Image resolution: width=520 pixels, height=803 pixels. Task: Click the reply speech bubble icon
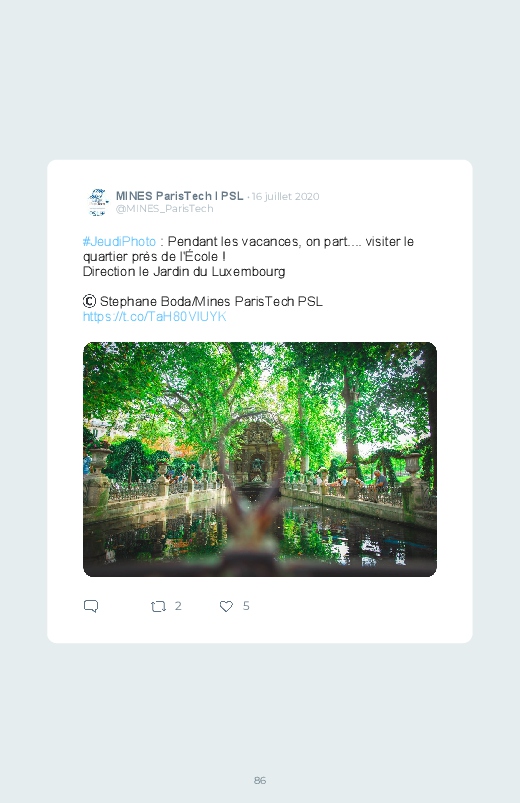point(91,606)
